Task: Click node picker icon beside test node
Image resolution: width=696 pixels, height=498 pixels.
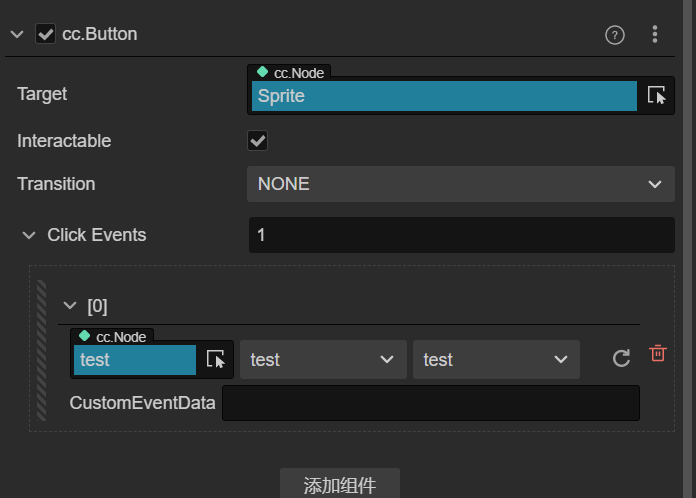Action: coord(215,360)
